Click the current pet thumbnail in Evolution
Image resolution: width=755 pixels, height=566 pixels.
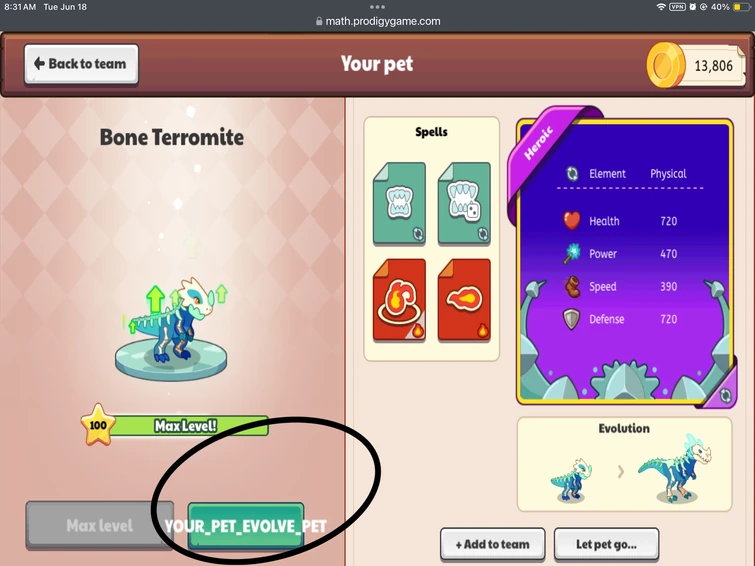(x=572, y=480)
